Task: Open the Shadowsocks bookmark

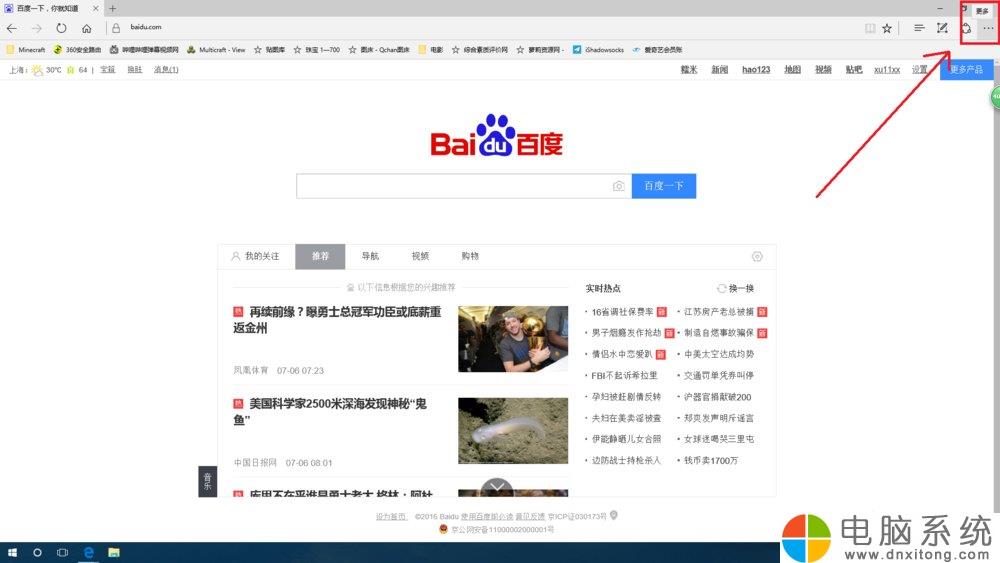Action: click(x=598, y=50)
